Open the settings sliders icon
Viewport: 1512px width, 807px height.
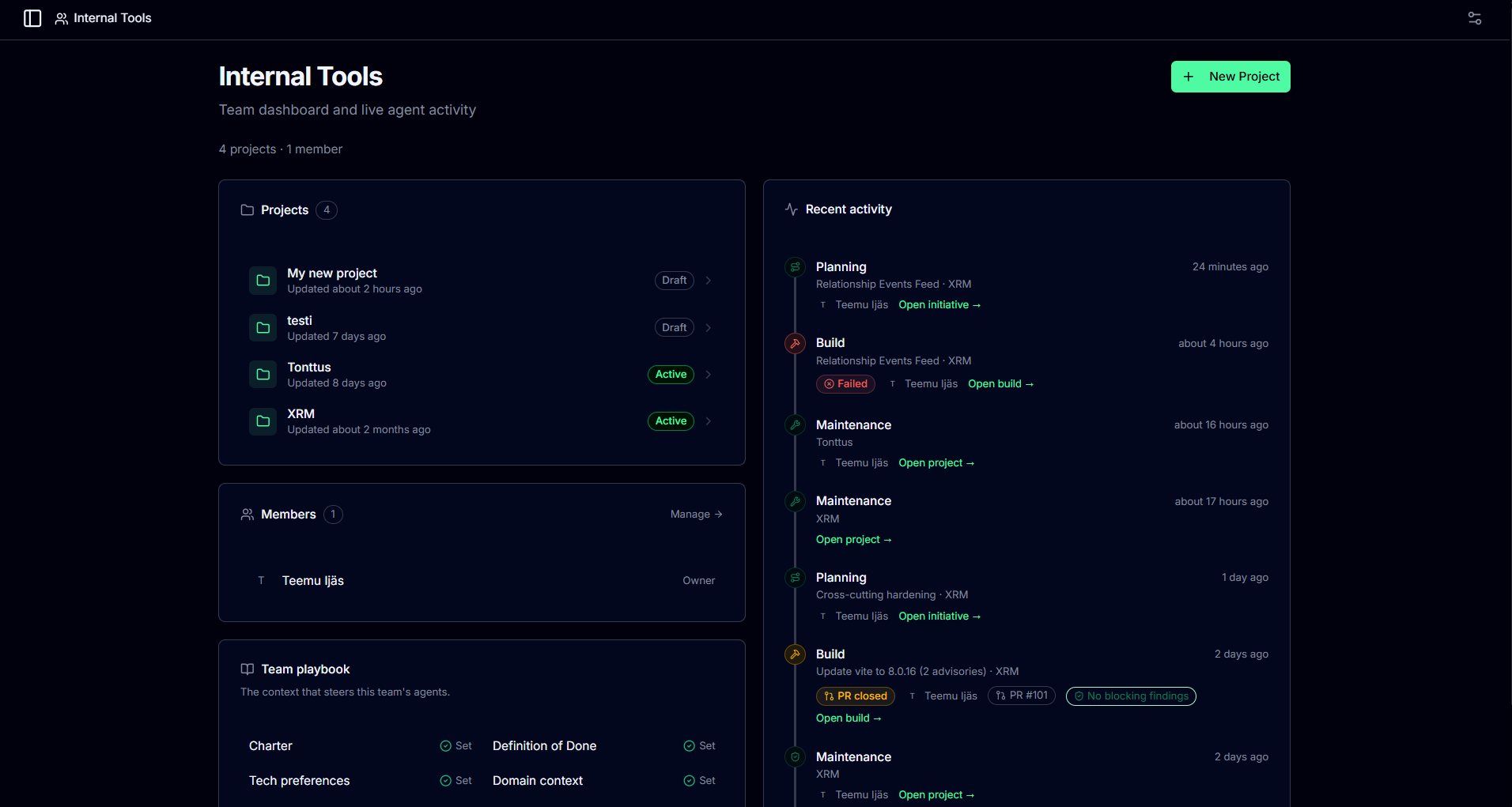tap(1475, 18)
